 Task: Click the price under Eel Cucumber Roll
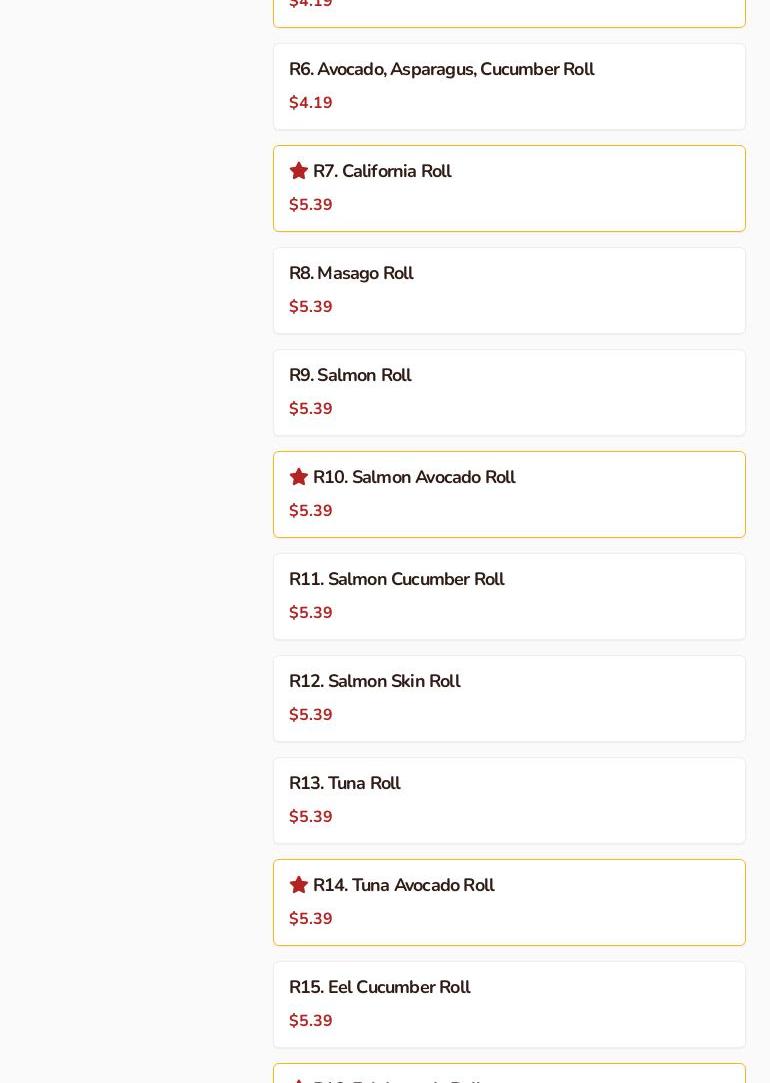click(x=311, y=1021)
